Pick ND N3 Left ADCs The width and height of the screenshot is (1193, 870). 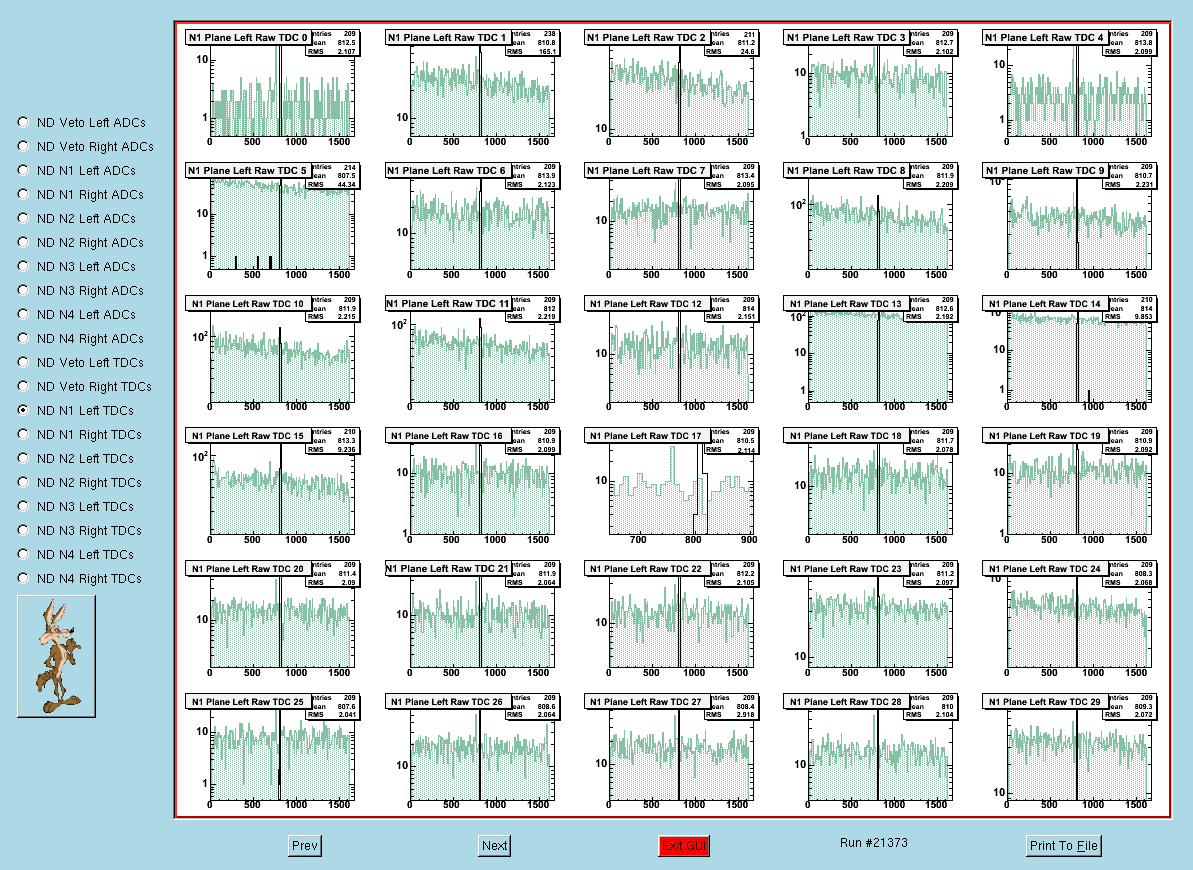(23, 266)
